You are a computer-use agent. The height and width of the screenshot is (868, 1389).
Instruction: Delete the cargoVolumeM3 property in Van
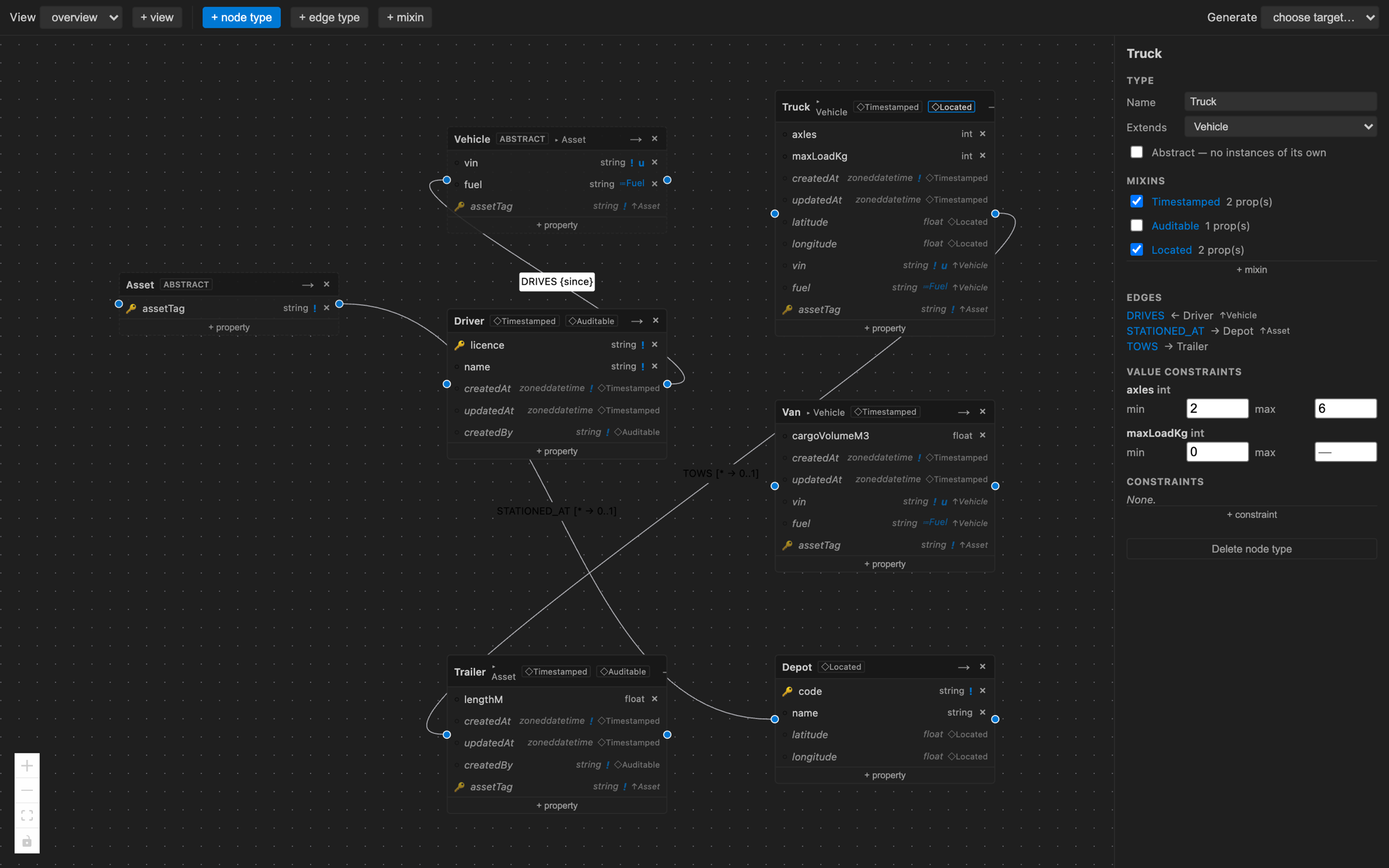(x=983, y=435)
